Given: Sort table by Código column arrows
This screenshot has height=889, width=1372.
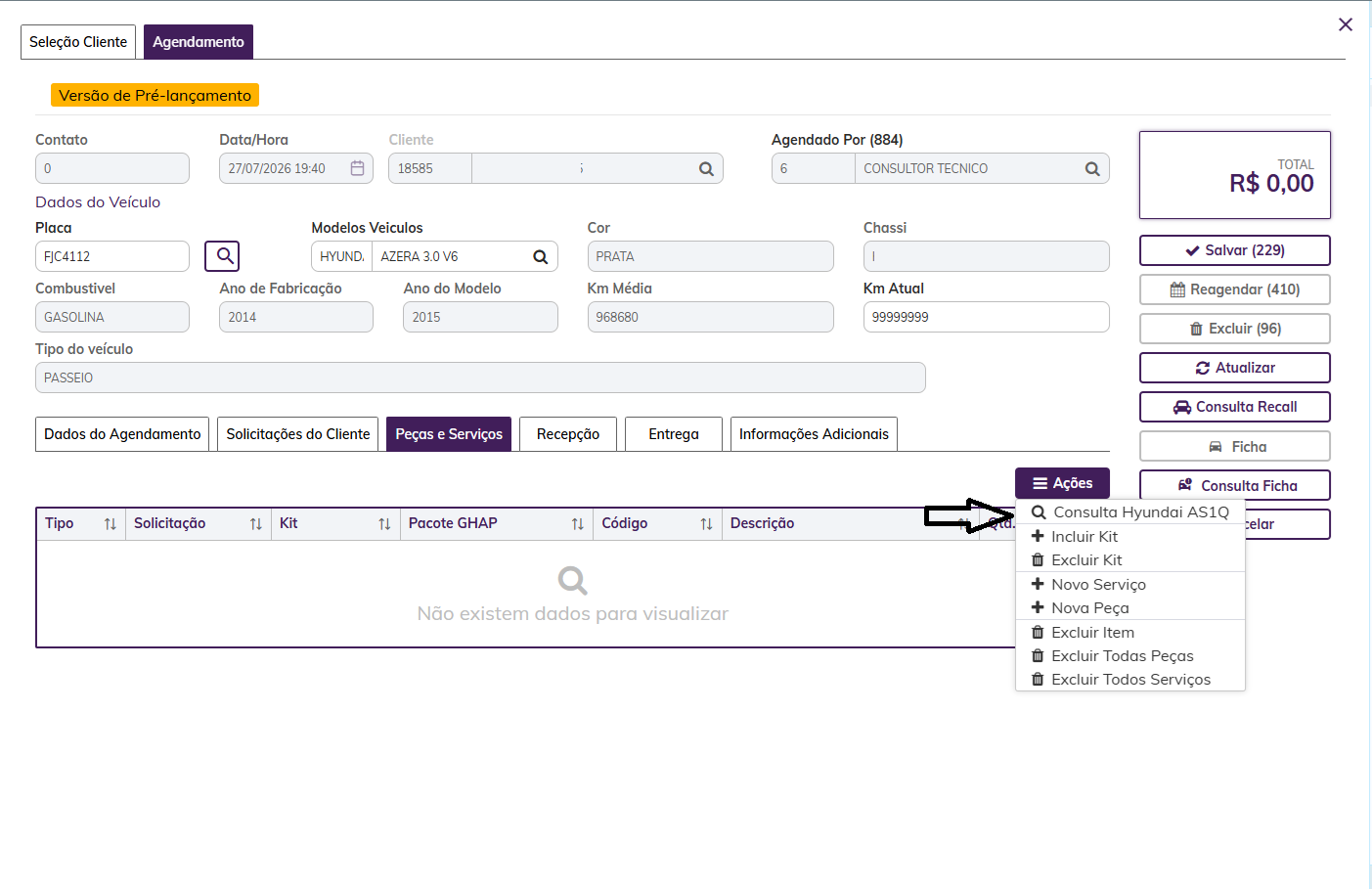Looking at the screenshot, I should 706,524.
